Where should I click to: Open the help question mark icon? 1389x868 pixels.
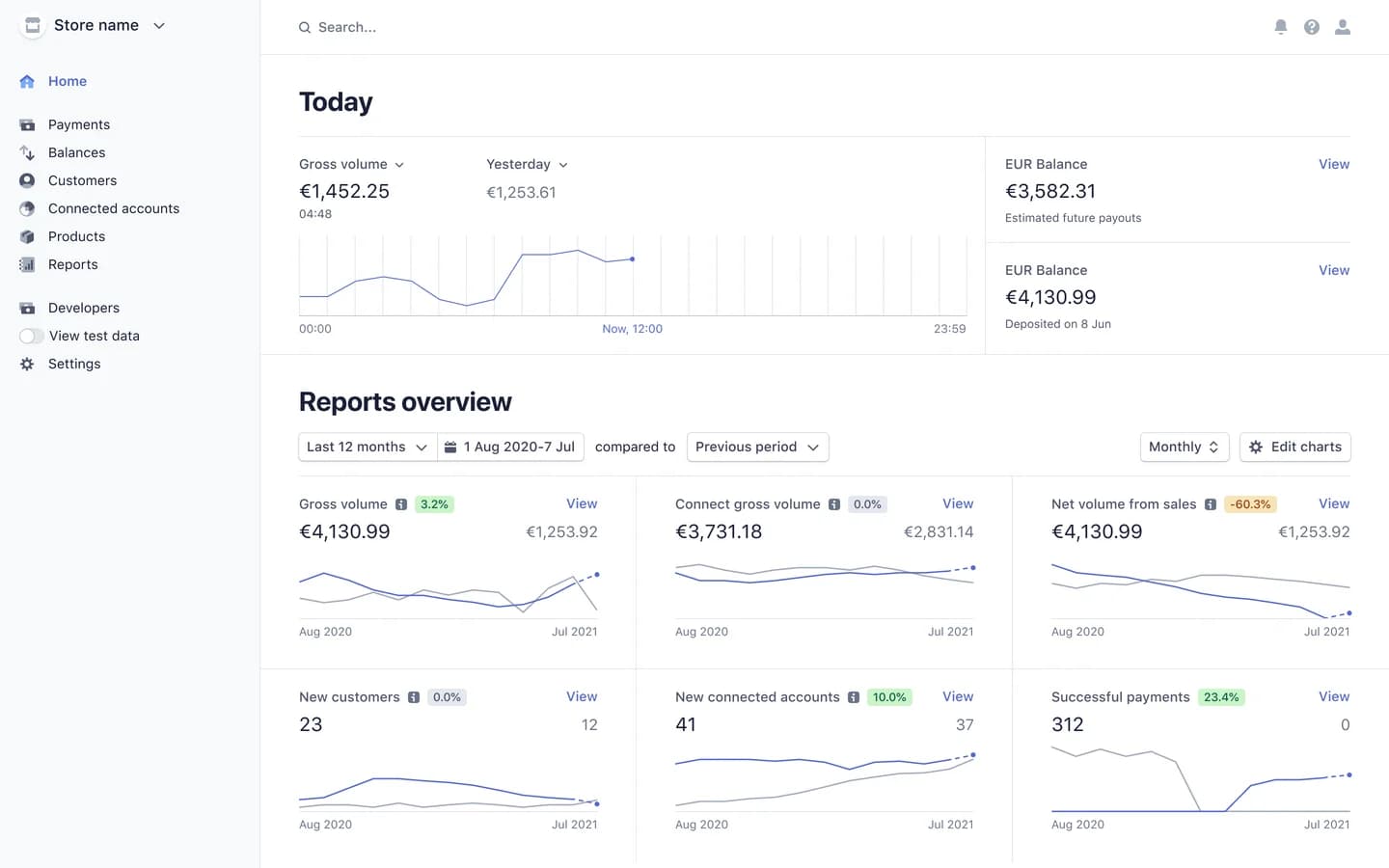click(x=1312, y=27)
